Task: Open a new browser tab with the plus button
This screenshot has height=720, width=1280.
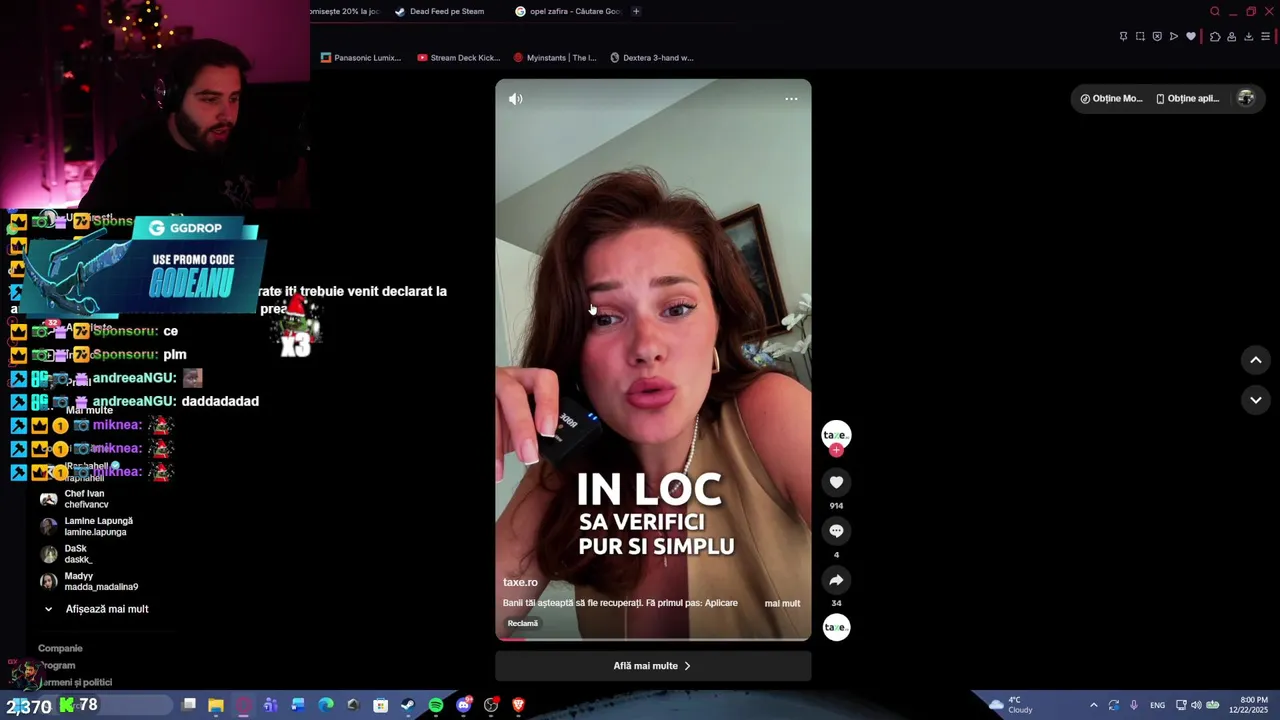Action: click(x=636, y=11)
